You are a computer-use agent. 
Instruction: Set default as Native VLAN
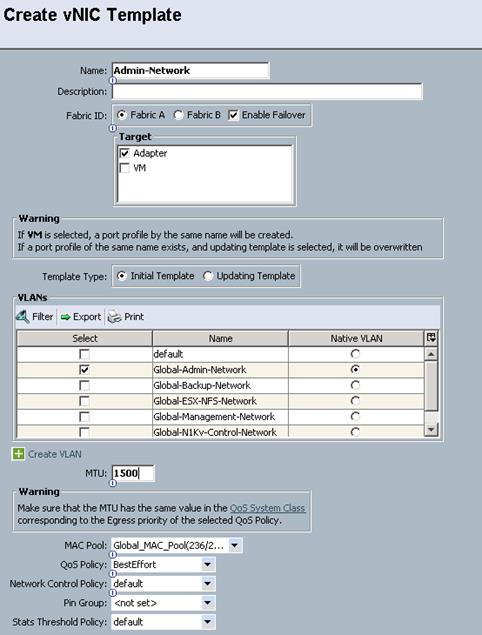pyautogui.click(x=355, y=354)
